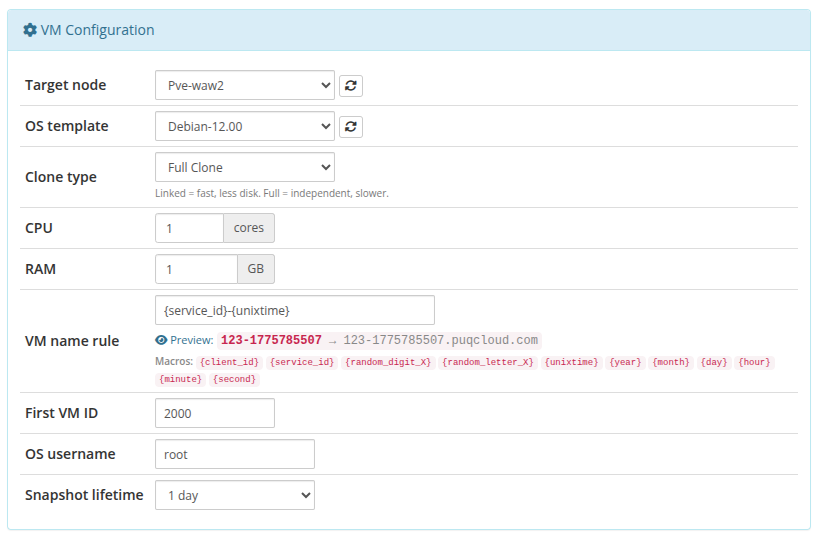Insert the {day} macro
Viewport: 822px width, 539px height.
[714, 362]
